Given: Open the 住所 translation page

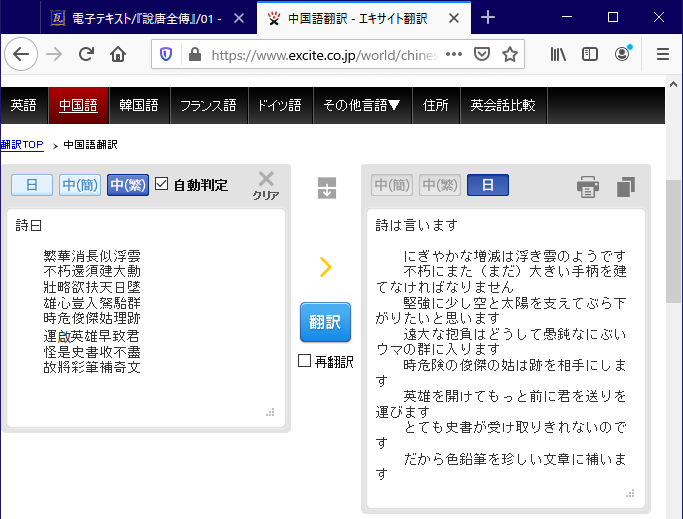Looking at the screenshot, I should tap(436, 105).
